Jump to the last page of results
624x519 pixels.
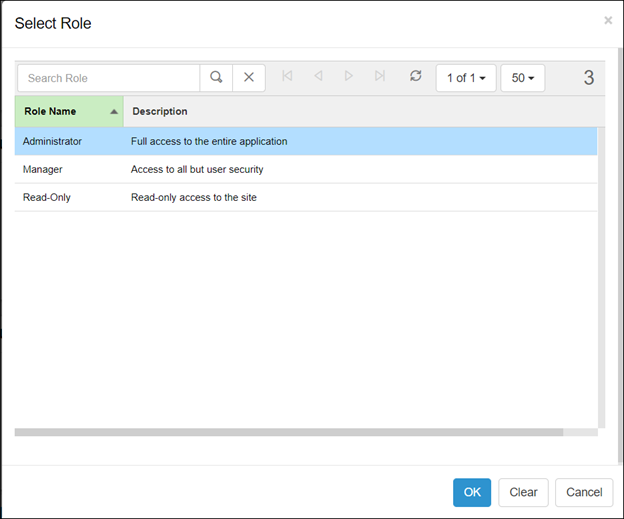point(379,77)
